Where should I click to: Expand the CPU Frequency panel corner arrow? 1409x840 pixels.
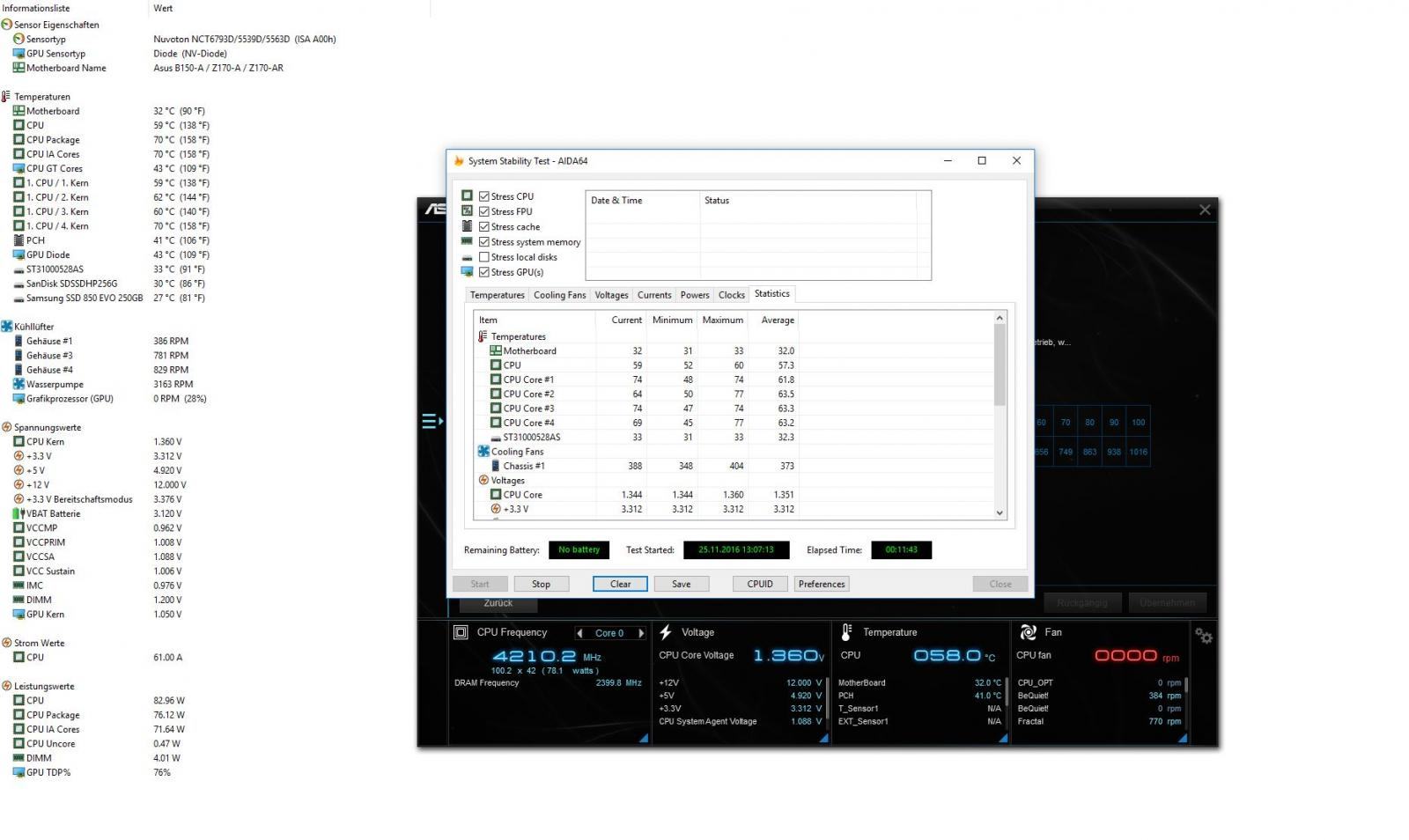pos(644,738)
